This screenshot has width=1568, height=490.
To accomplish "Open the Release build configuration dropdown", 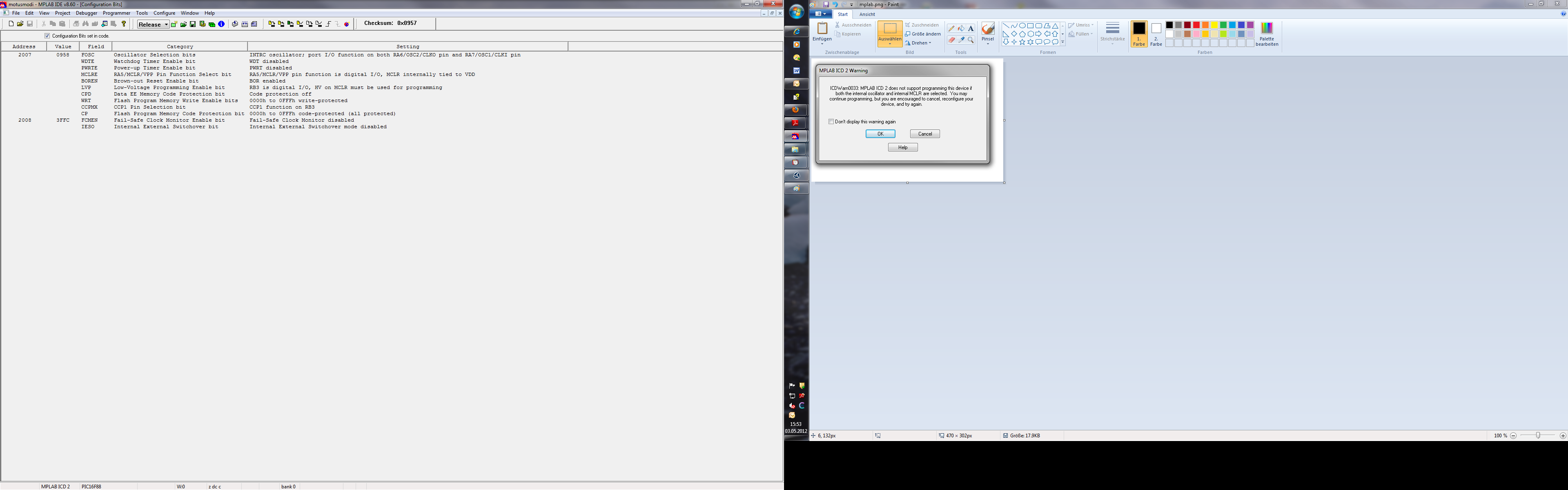I will click(166, 24).
